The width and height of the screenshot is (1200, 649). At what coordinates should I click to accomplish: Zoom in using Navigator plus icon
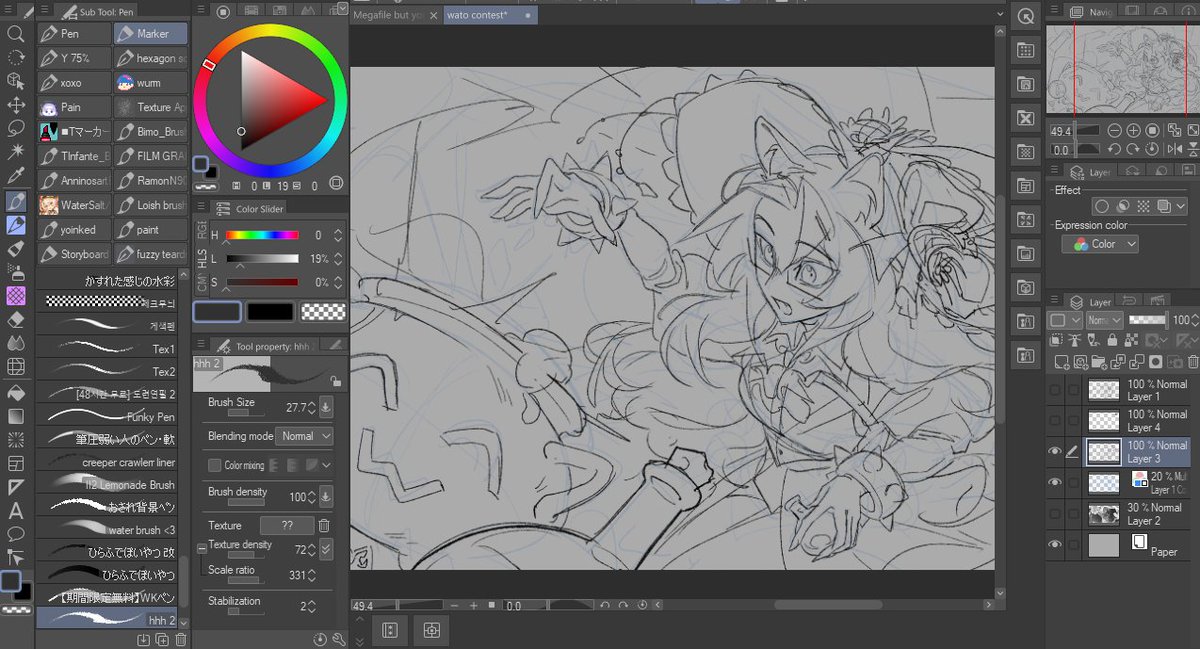[x=1132, y=131]
